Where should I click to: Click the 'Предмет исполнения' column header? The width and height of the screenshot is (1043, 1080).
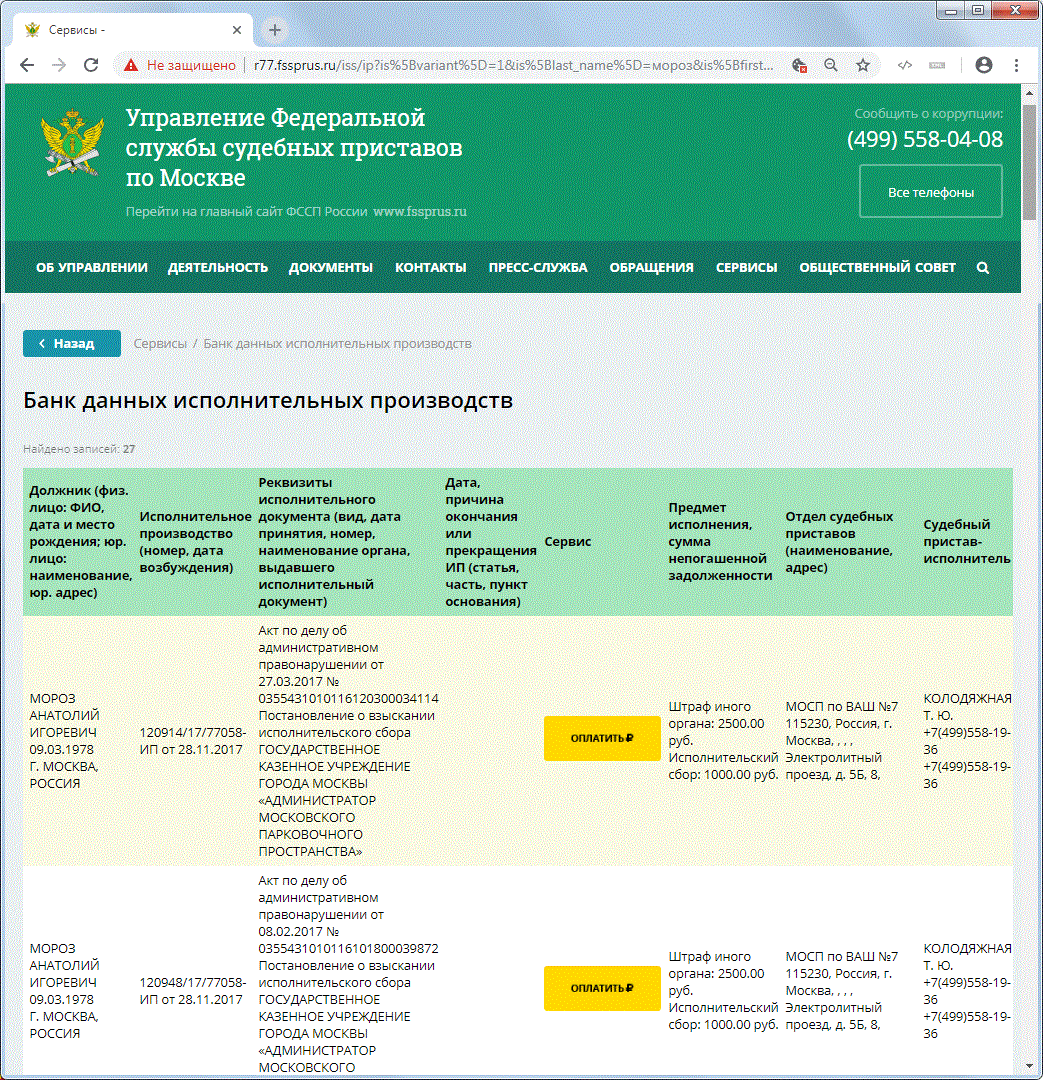[720, 541]
